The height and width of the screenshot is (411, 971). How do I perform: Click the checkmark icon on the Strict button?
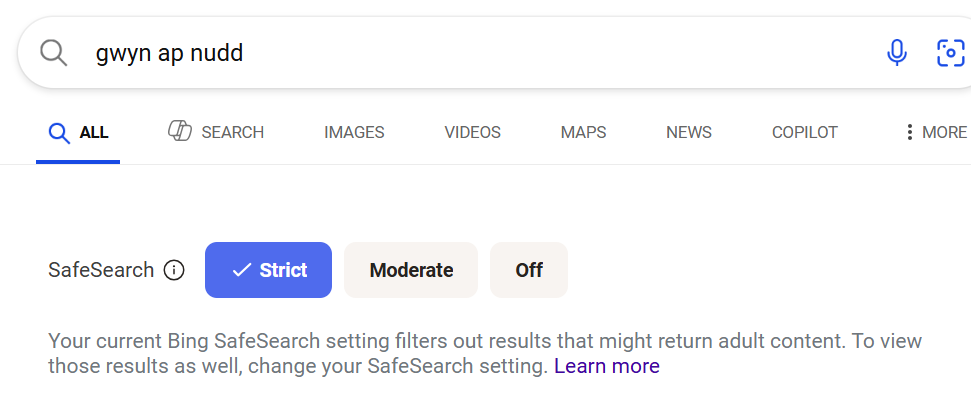(x=241, y=270)
